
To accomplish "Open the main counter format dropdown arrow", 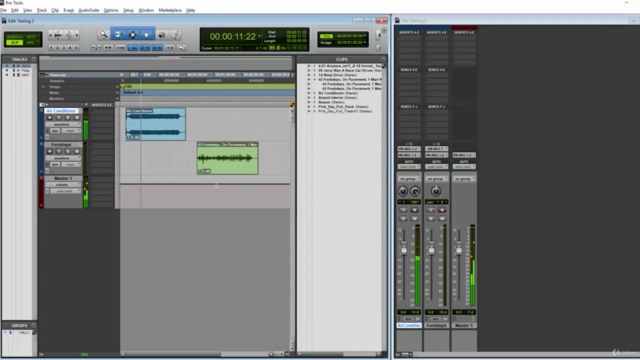I will 259,36.
